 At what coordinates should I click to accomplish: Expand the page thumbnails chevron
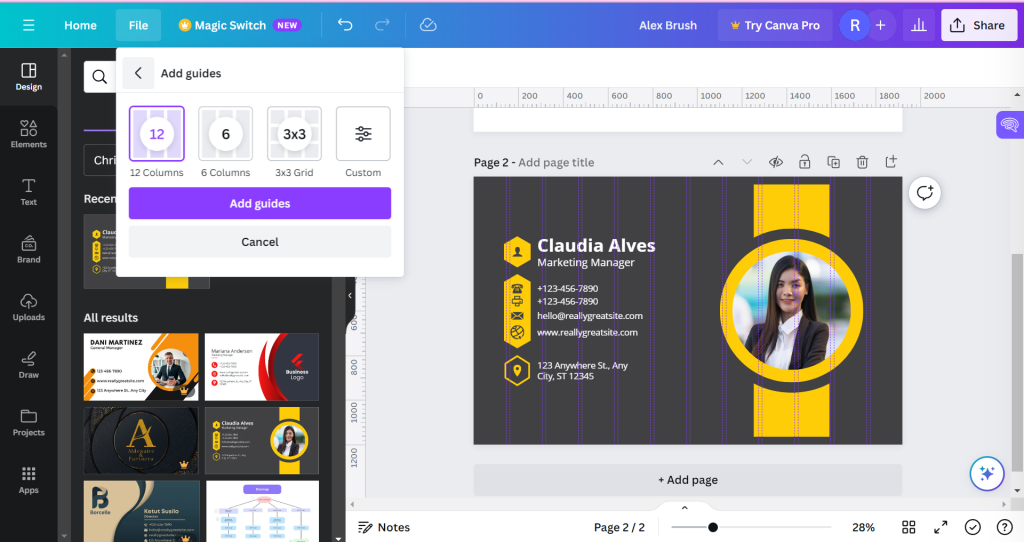click(684, 507)
